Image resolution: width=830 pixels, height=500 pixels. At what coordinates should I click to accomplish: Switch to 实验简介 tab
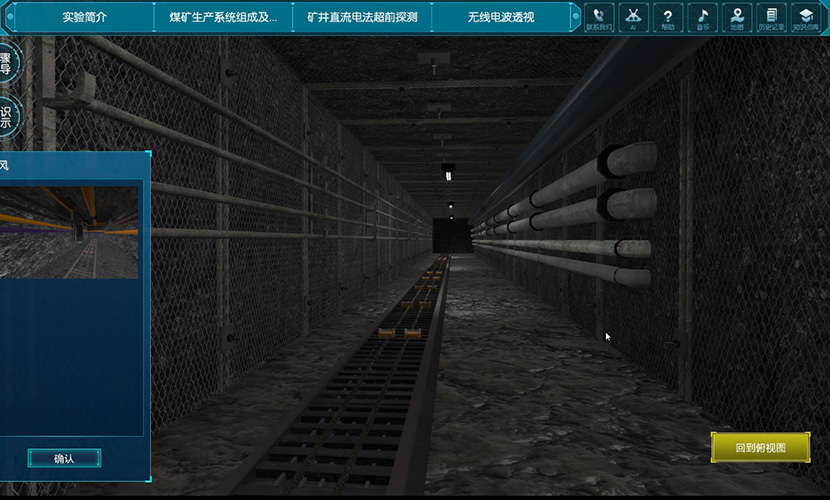[84, 17]
